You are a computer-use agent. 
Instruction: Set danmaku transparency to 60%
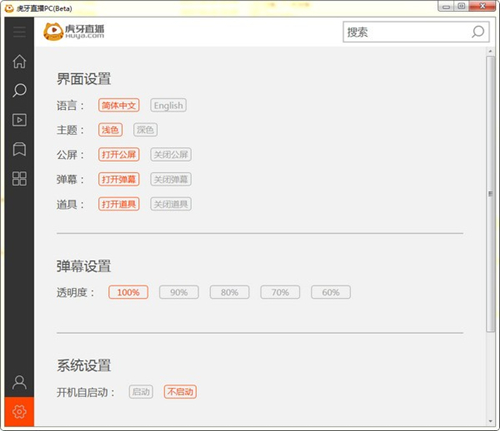331,292
